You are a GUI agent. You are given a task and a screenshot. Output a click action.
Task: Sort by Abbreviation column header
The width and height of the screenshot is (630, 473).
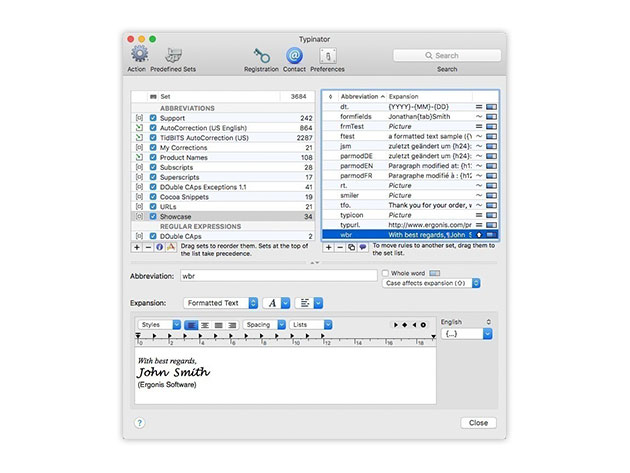362,96
